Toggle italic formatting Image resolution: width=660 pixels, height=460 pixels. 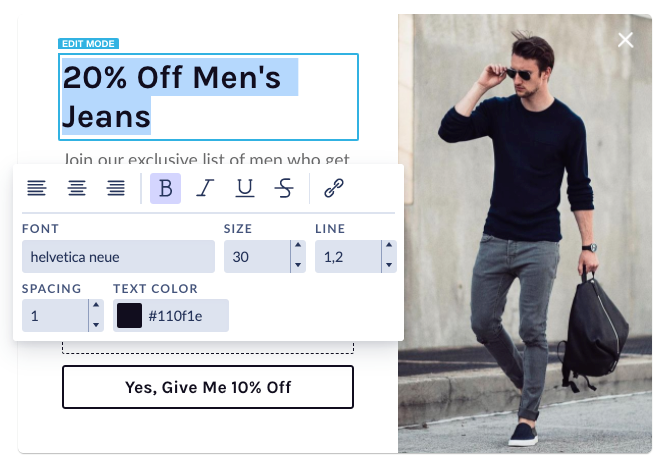(x=205, y=188)
